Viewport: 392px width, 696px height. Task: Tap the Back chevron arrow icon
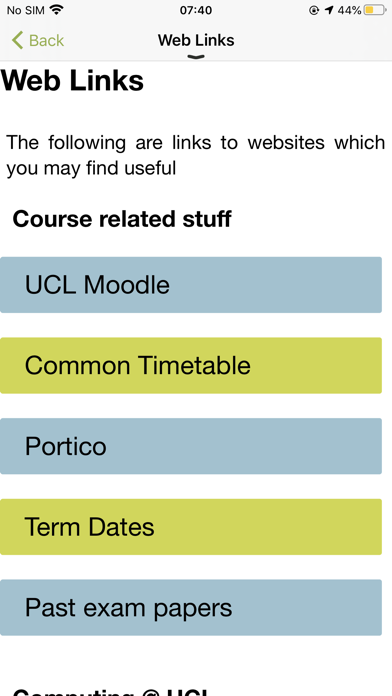(17, 40)
